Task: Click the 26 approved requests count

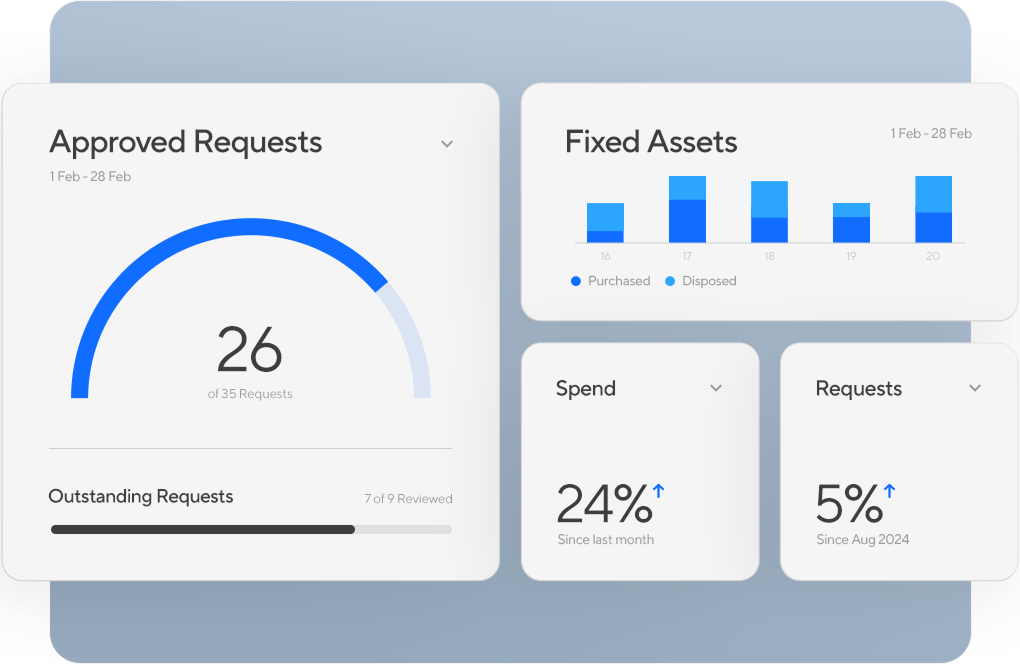Action: point(250,350)
